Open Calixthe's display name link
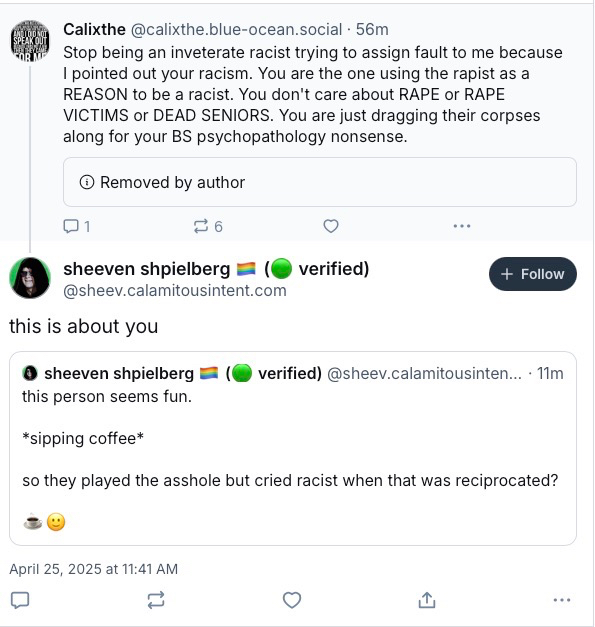Viewport: 595px width, 627px height. pos(94,30)
